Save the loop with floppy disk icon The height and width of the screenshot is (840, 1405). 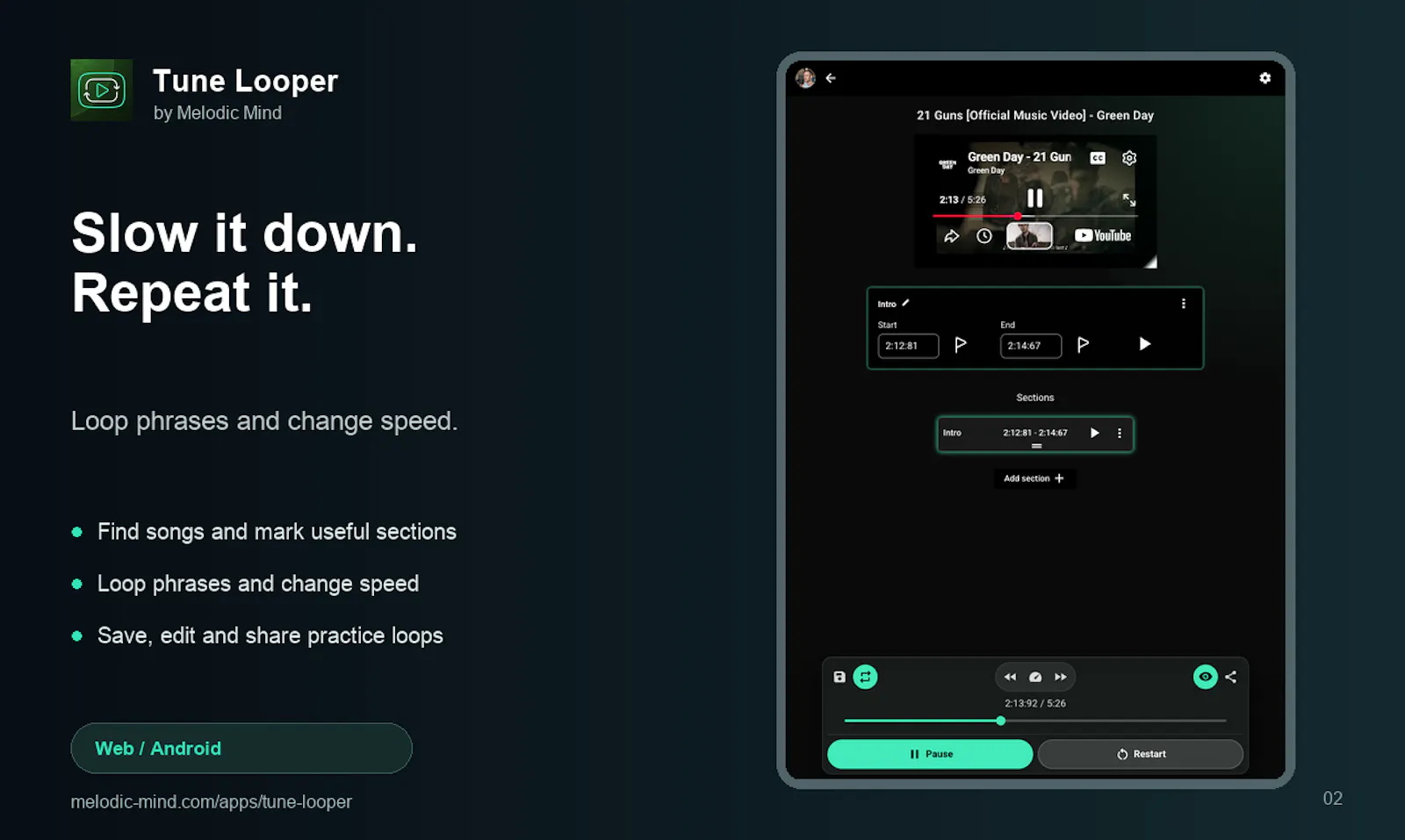(839, 677)
